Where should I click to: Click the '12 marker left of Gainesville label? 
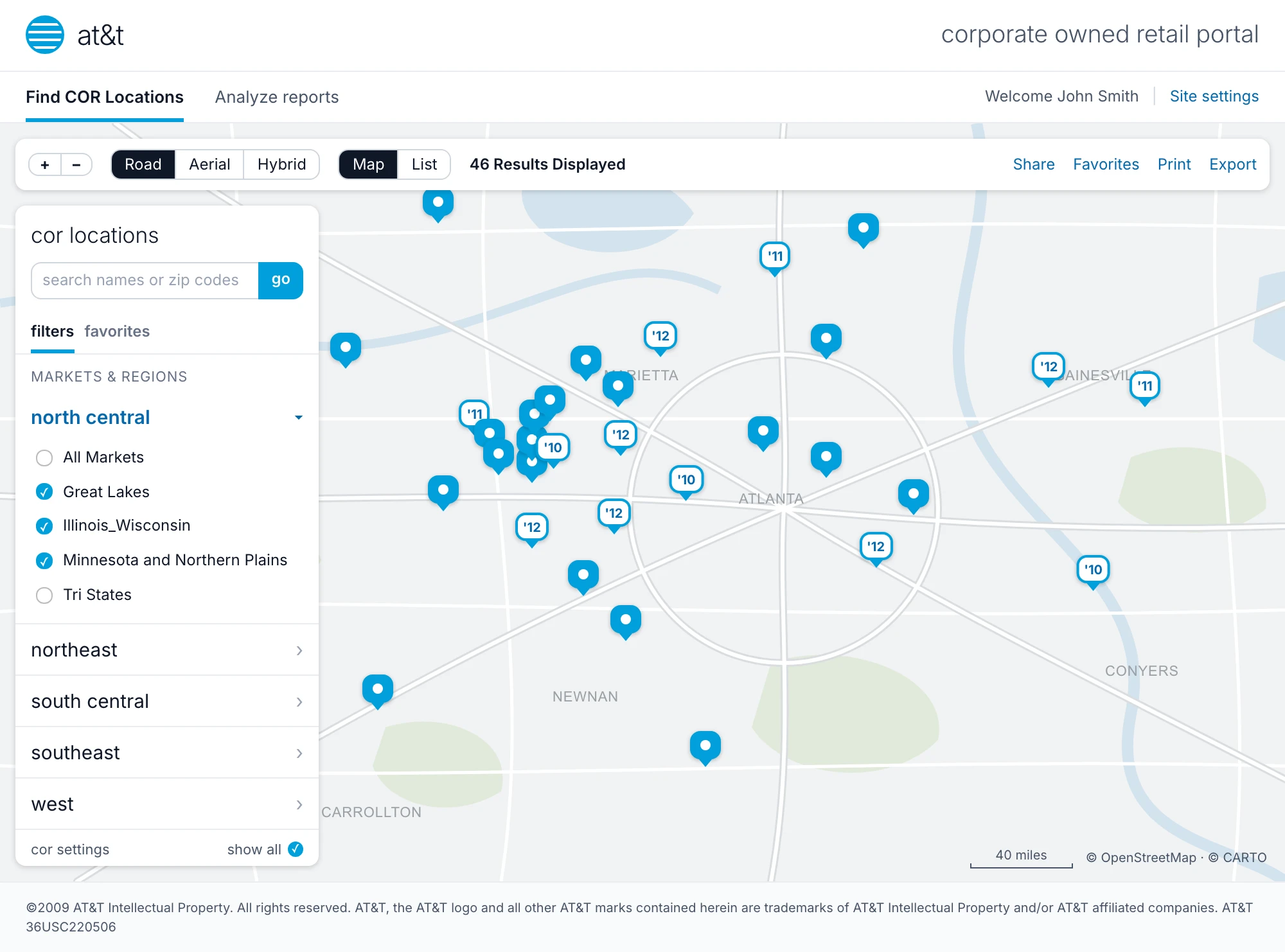point(1049,369)
